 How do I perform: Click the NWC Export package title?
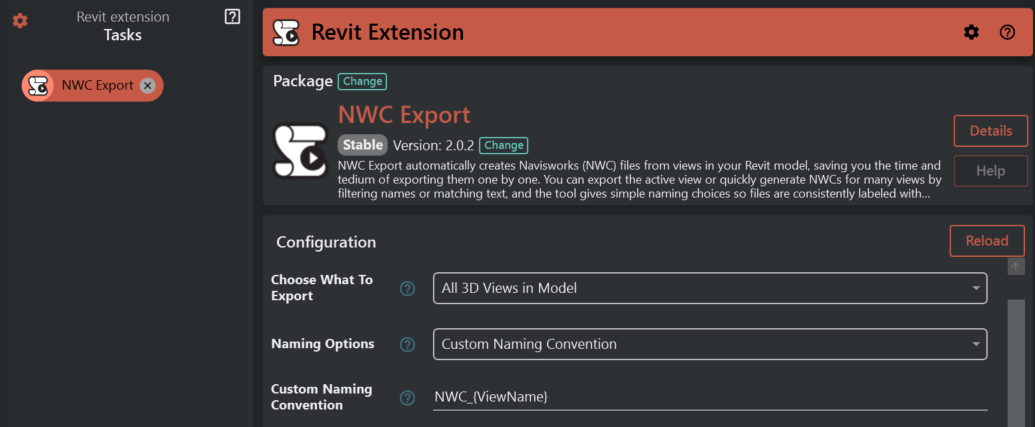404,115
